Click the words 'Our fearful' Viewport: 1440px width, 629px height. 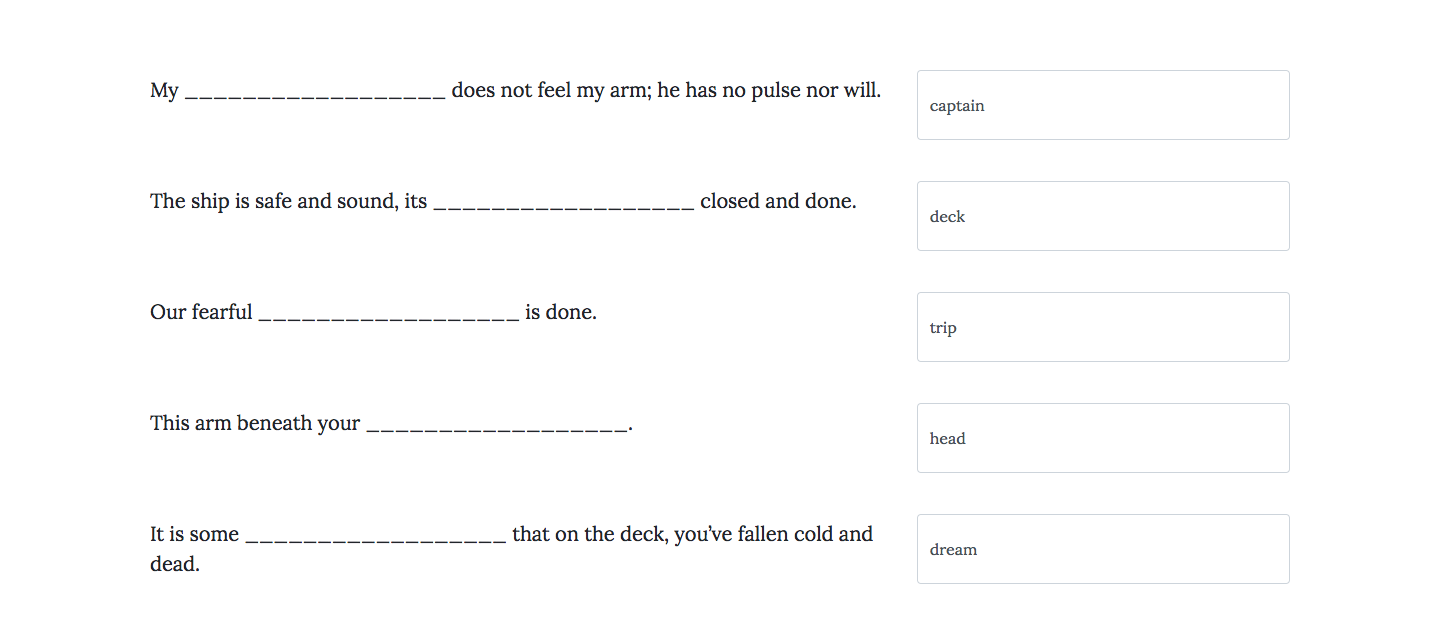(201, 312)
